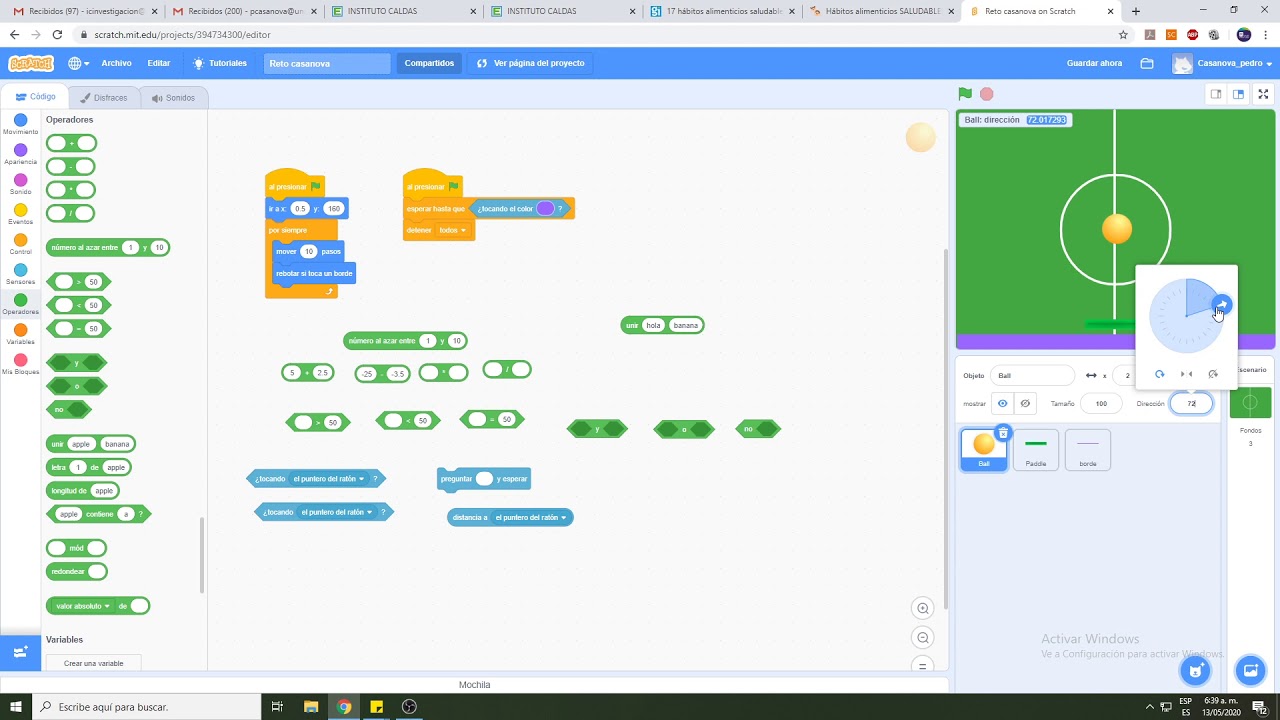Switch to small stage layout
Screen dimensions: 1280x720
(x=1216, y=94)
